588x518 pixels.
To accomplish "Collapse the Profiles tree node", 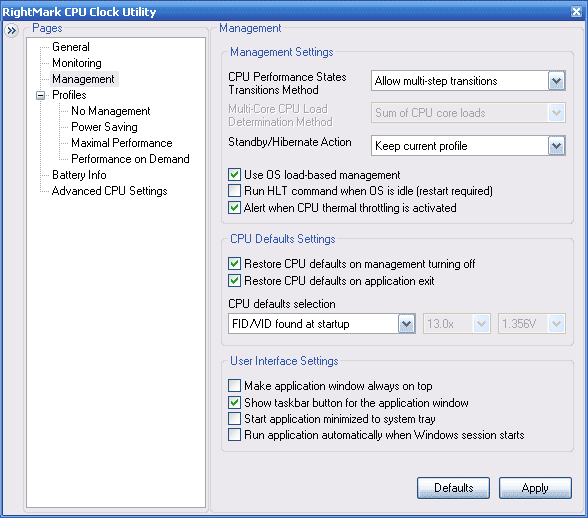I will pyautogui.click(x=40, y=96).
